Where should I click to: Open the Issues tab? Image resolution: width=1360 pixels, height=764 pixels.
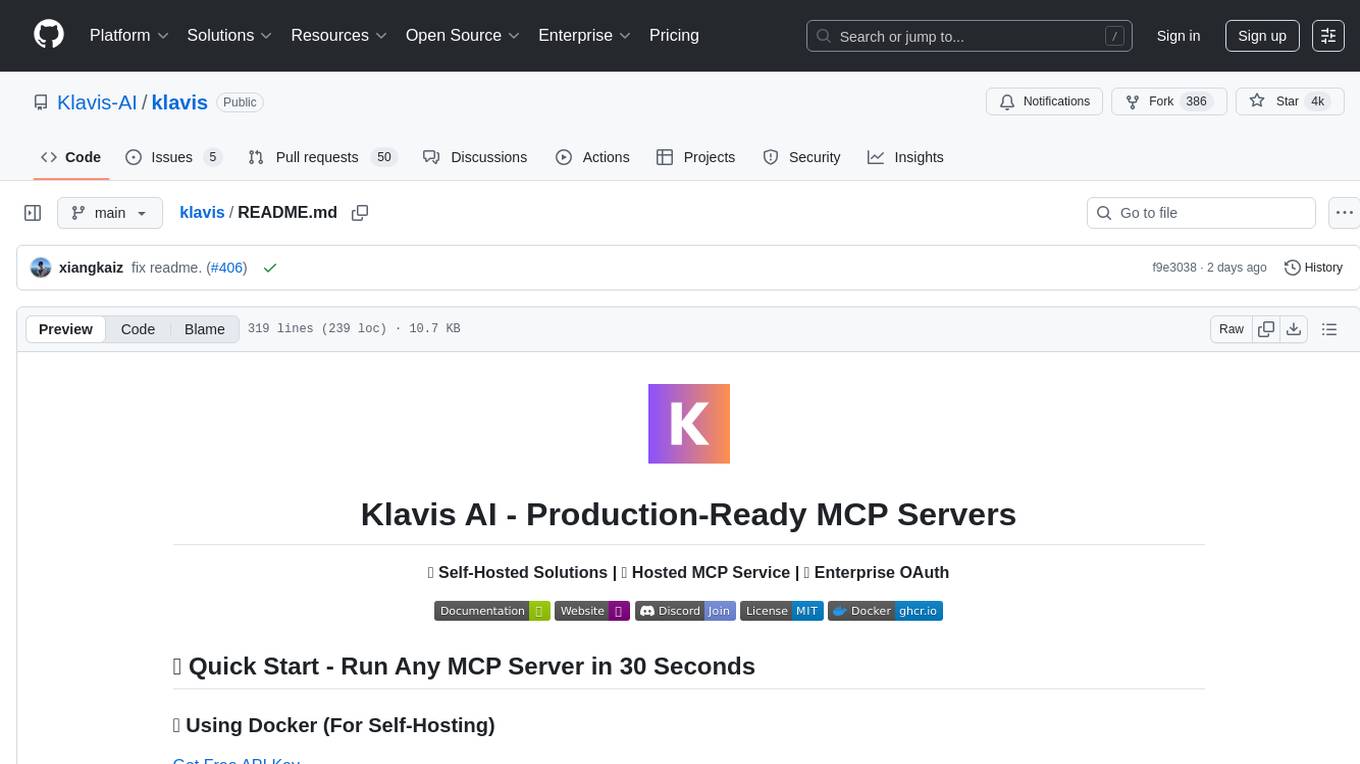tap(174, 157)
